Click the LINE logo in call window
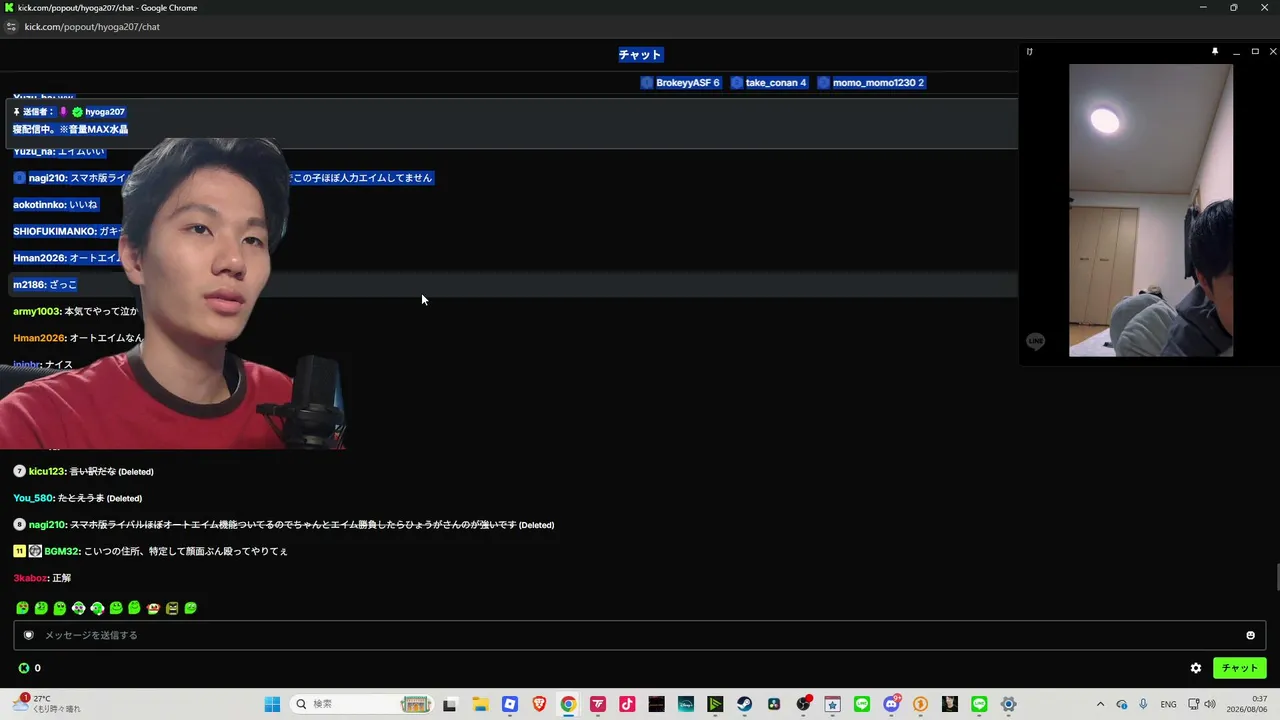1280x720 pixels. tap(1036, 341)
